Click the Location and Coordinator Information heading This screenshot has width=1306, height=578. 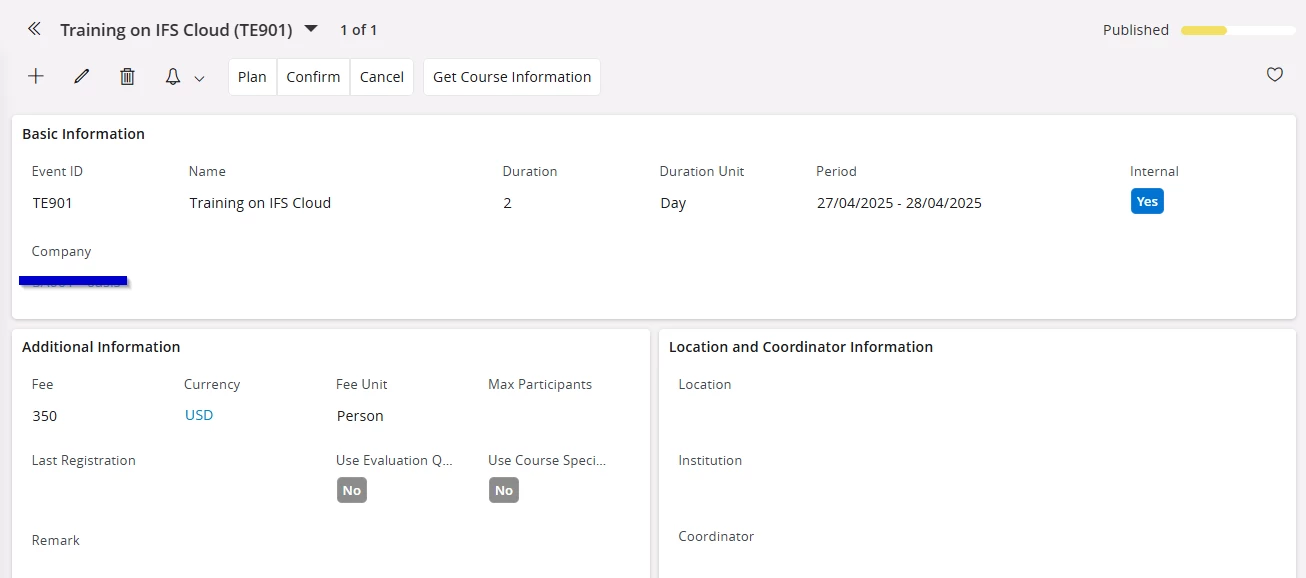tap(801, 347)
